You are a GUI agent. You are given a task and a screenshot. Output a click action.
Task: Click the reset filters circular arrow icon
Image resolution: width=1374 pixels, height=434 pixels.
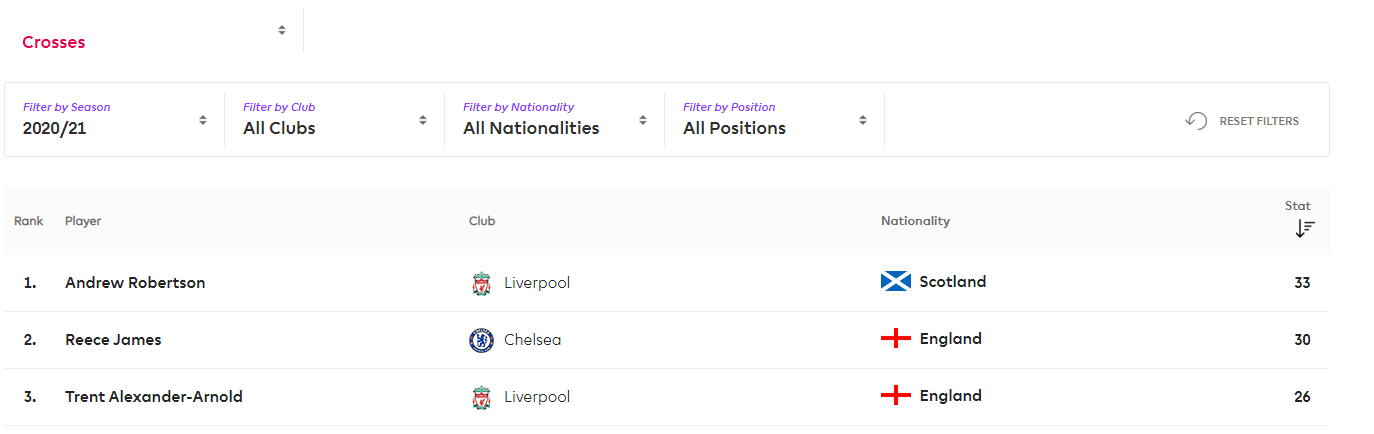[1196, 121]
